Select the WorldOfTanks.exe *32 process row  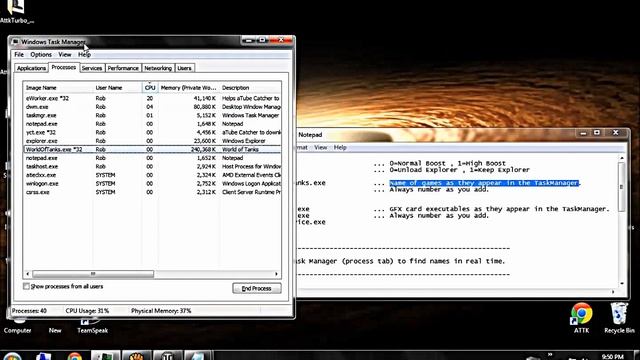click(x=152, y=149)
